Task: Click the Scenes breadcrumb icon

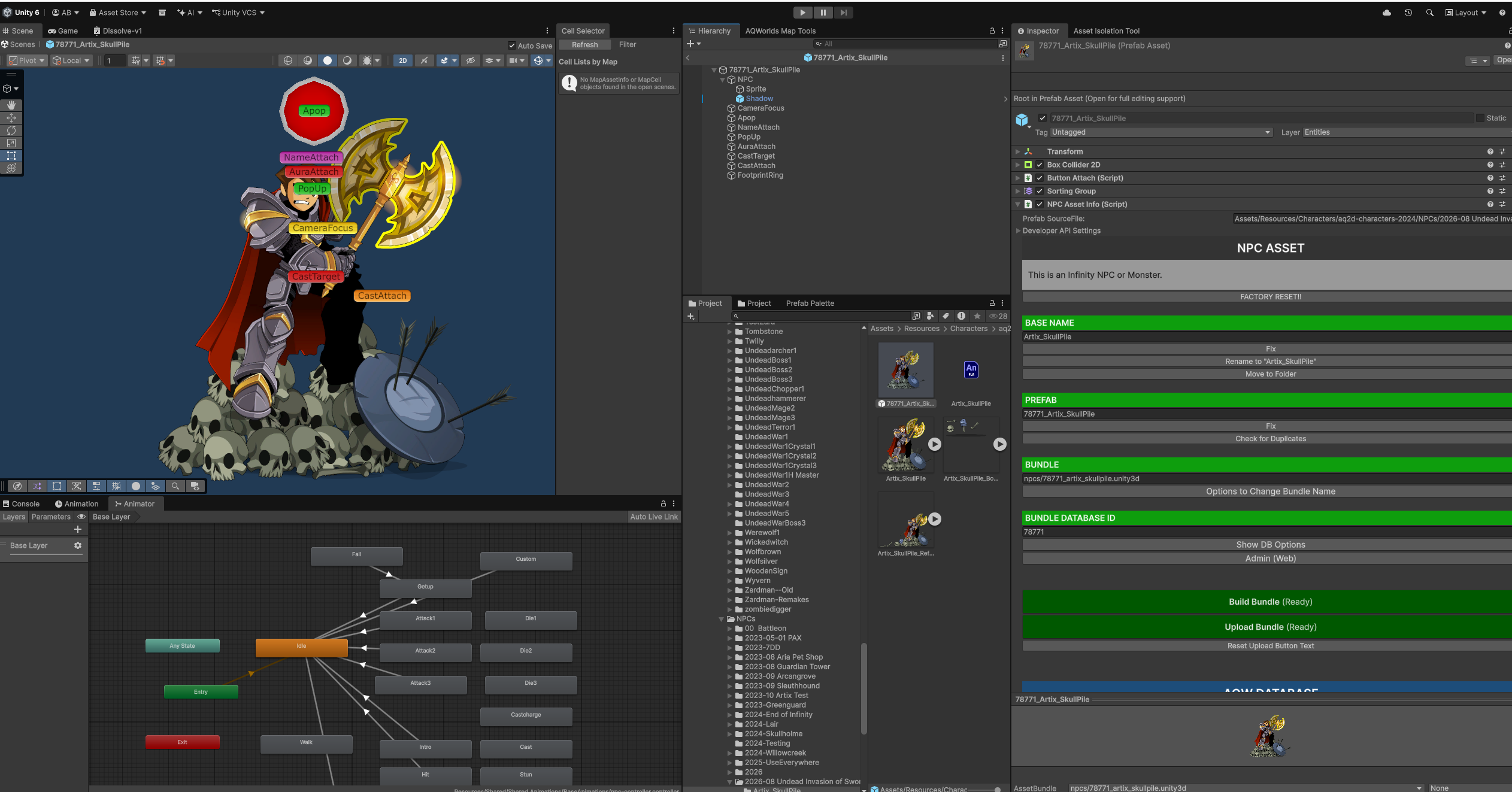Action: [5, 44]
